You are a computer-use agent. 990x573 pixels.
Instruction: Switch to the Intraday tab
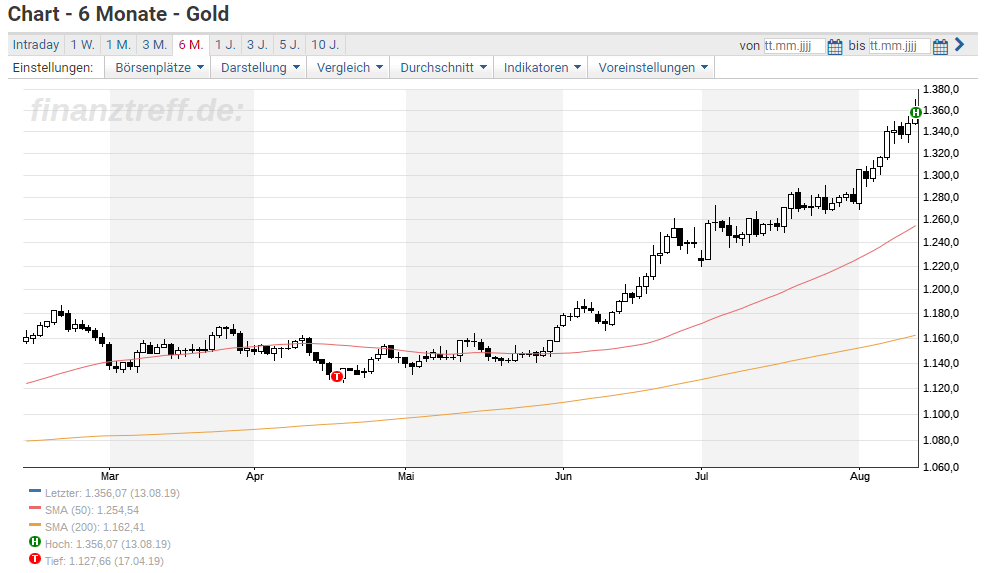[x=36, y=45]
